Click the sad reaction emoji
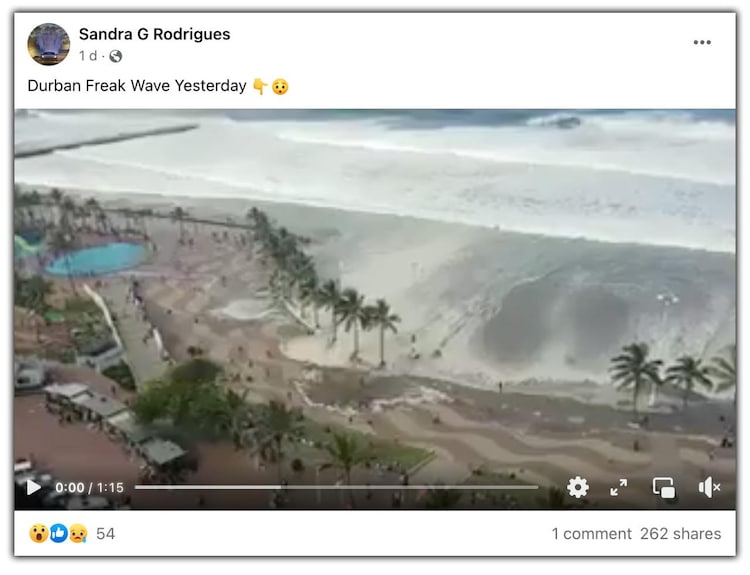 pyautogui.click(x=78, y=533)
